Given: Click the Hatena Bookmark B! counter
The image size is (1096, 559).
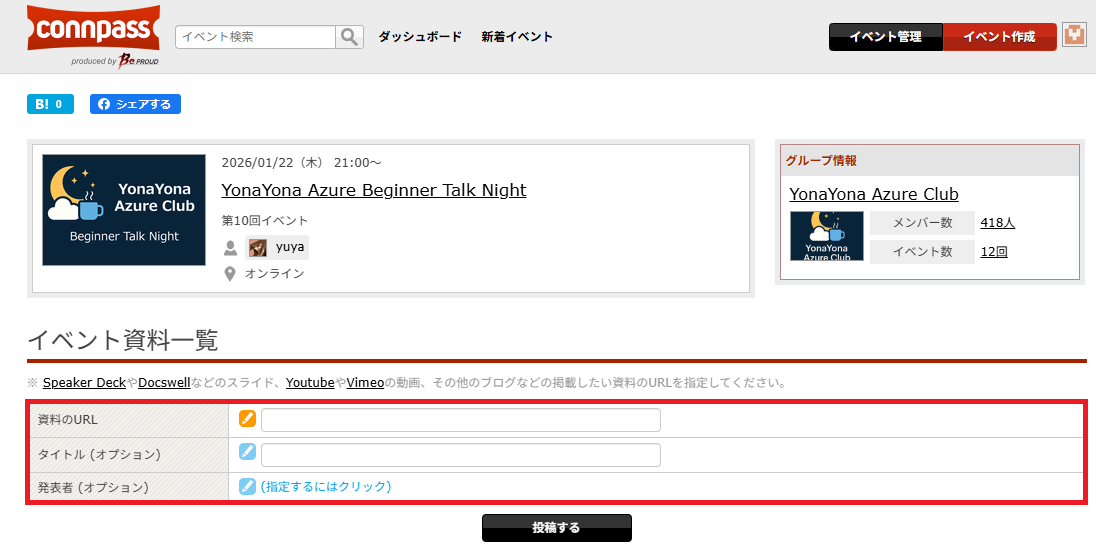Looking at the screenshot, I should [50, 104].
